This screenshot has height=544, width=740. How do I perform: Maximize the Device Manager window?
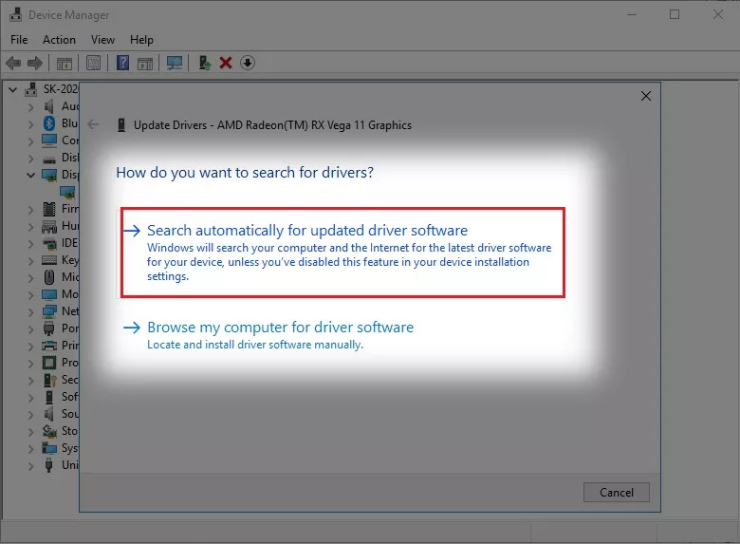(x=674, y=15)
